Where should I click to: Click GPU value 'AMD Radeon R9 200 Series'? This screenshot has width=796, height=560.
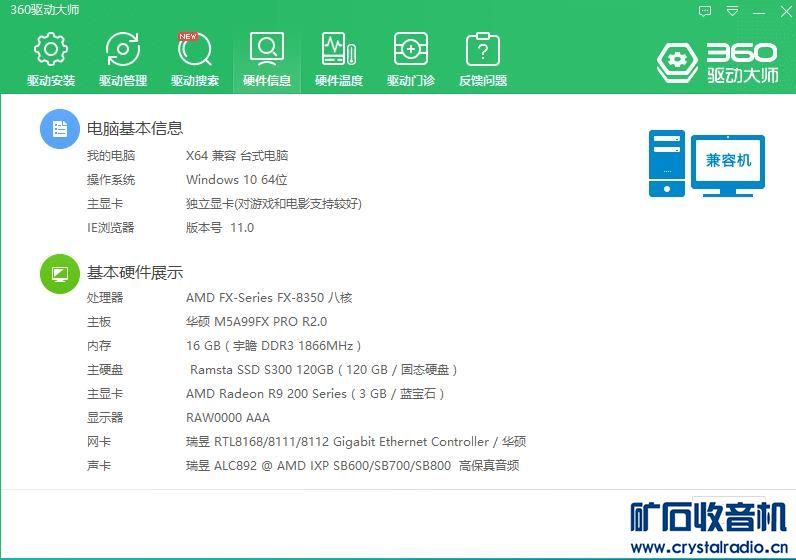pos(266,393)
